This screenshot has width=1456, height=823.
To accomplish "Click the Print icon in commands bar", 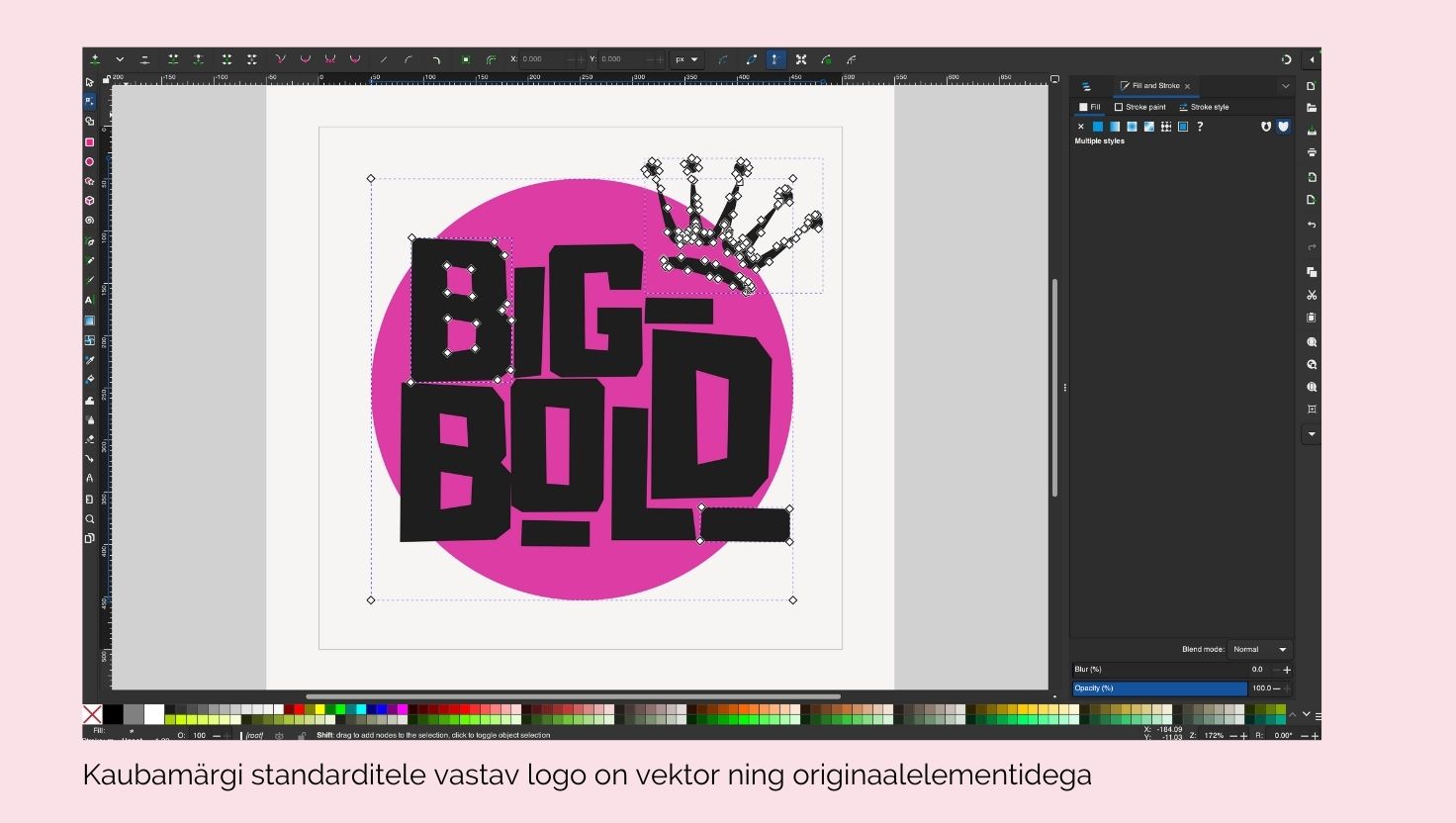I will [1312, 152].
